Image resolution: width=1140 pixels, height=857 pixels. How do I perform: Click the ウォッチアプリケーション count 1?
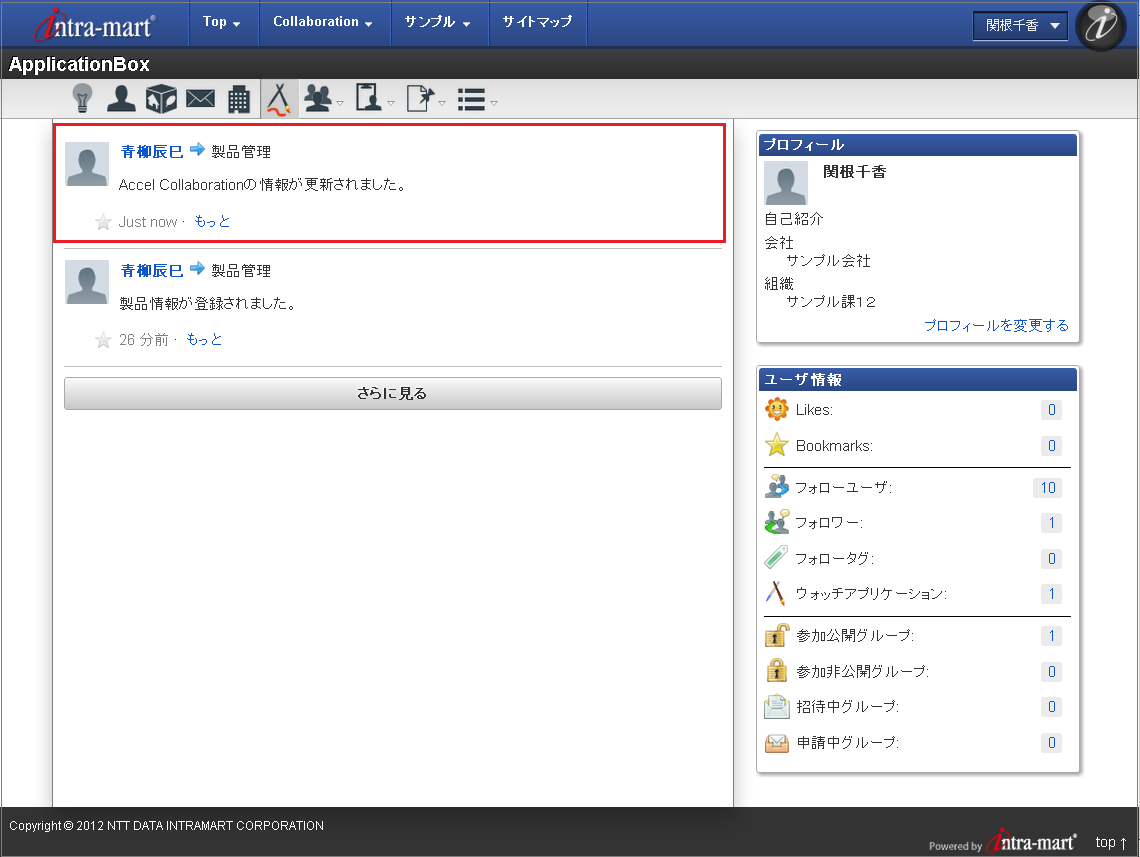(1051, 594)
